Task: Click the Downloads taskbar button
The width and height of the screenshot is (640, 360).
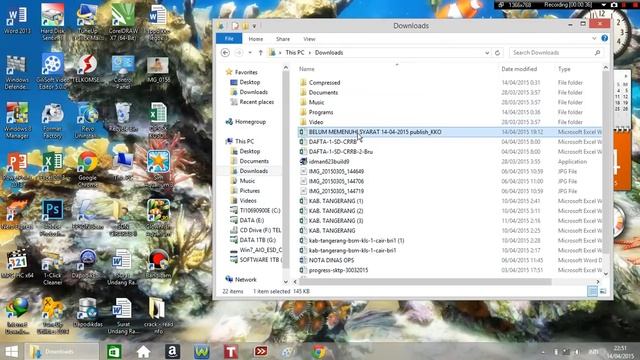Action: (x=61, y=351)
